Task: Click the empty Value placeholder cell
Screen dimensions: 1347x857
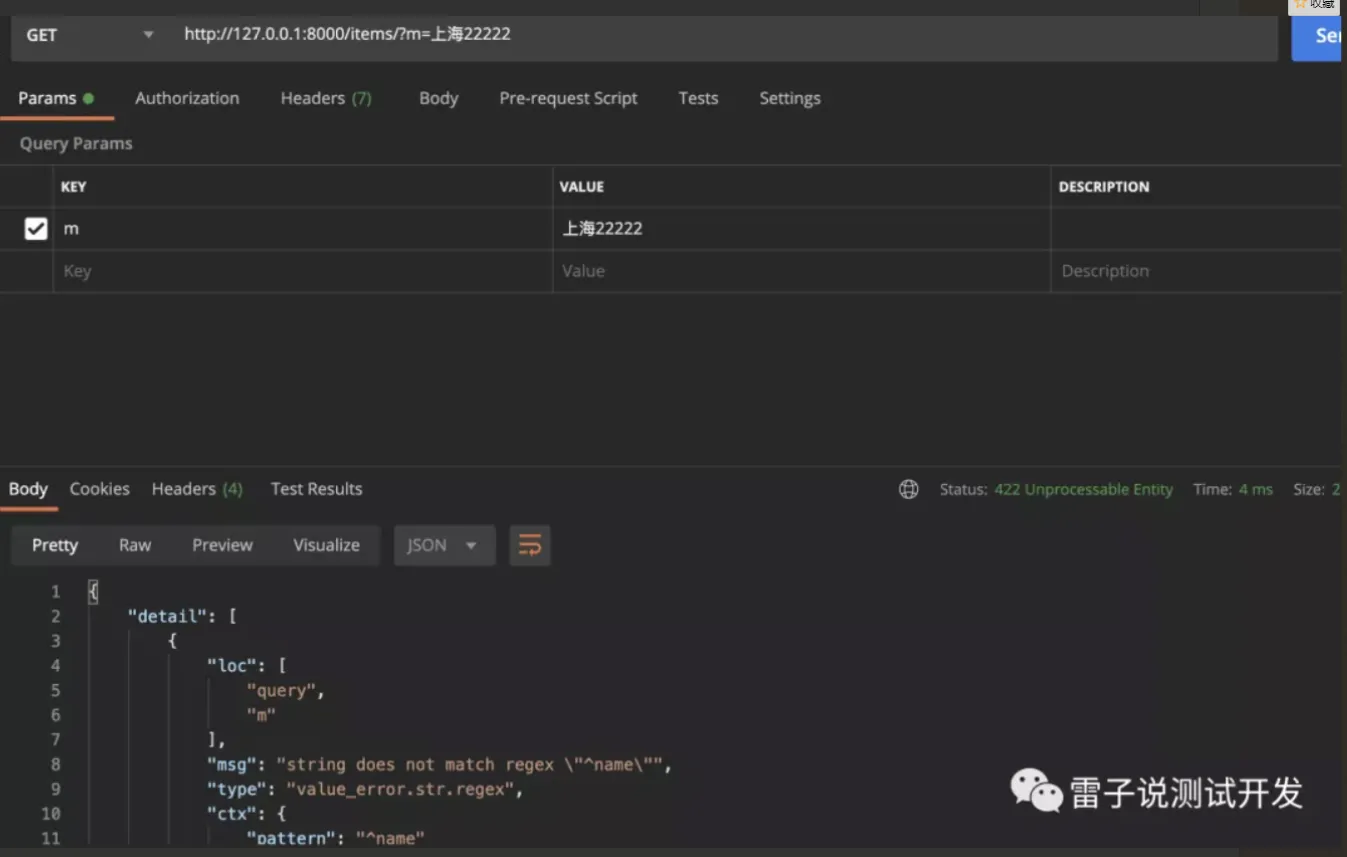Action: [801, 271]
